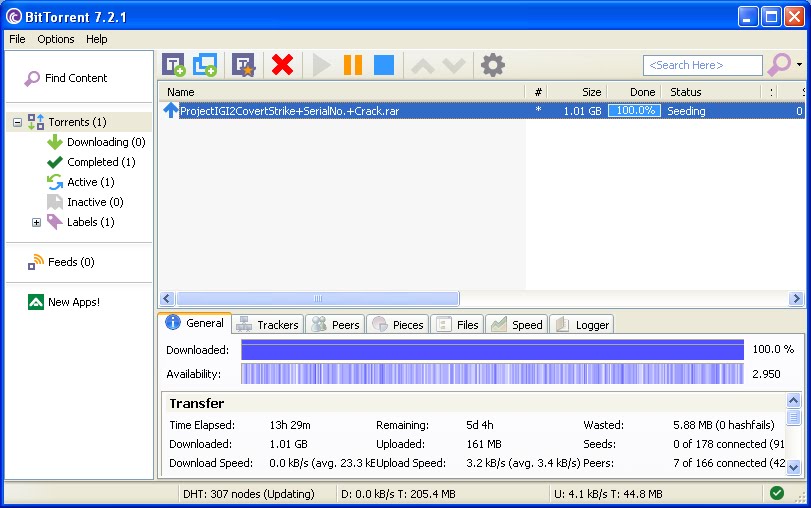
Task: Stop the torrent with the blue square icon
Action: 384,65
